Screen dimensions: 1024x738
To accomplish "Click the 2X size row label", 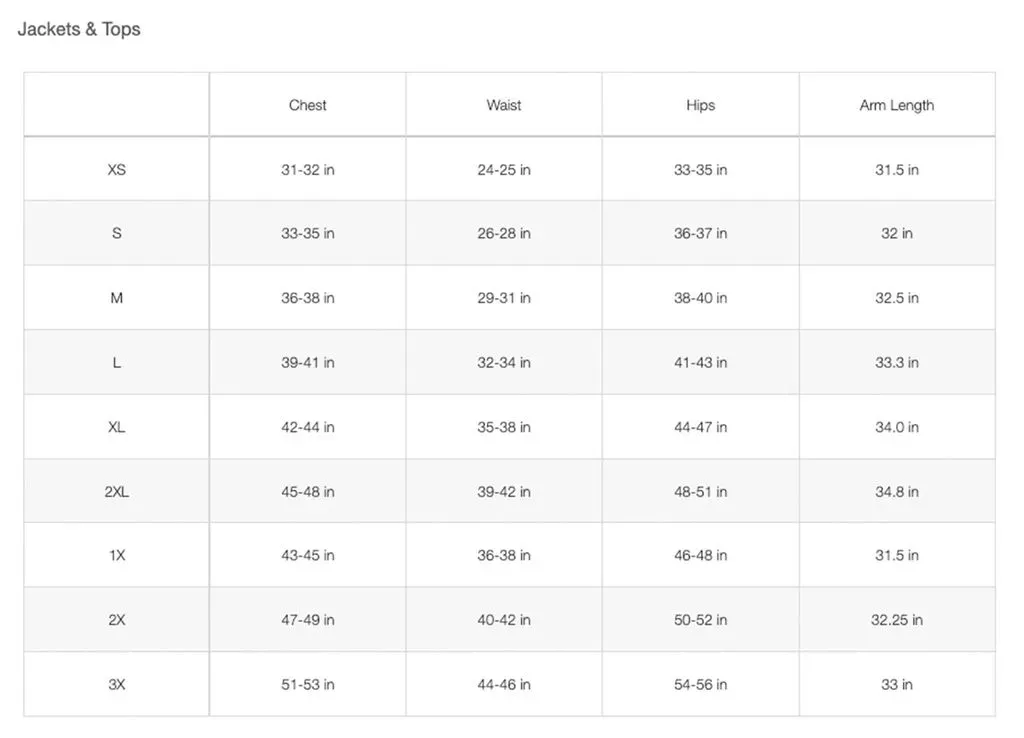I will 116,620.
